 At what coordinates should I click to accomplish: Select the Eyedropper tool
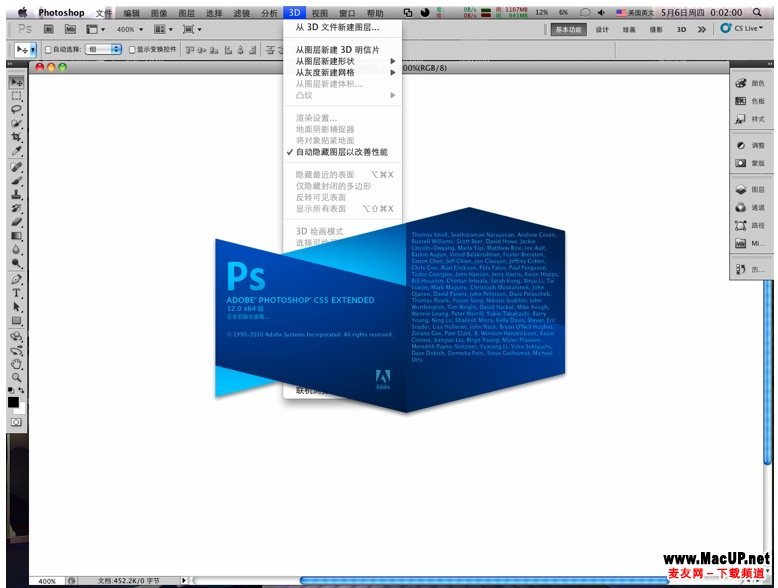[x=16, y=151]
